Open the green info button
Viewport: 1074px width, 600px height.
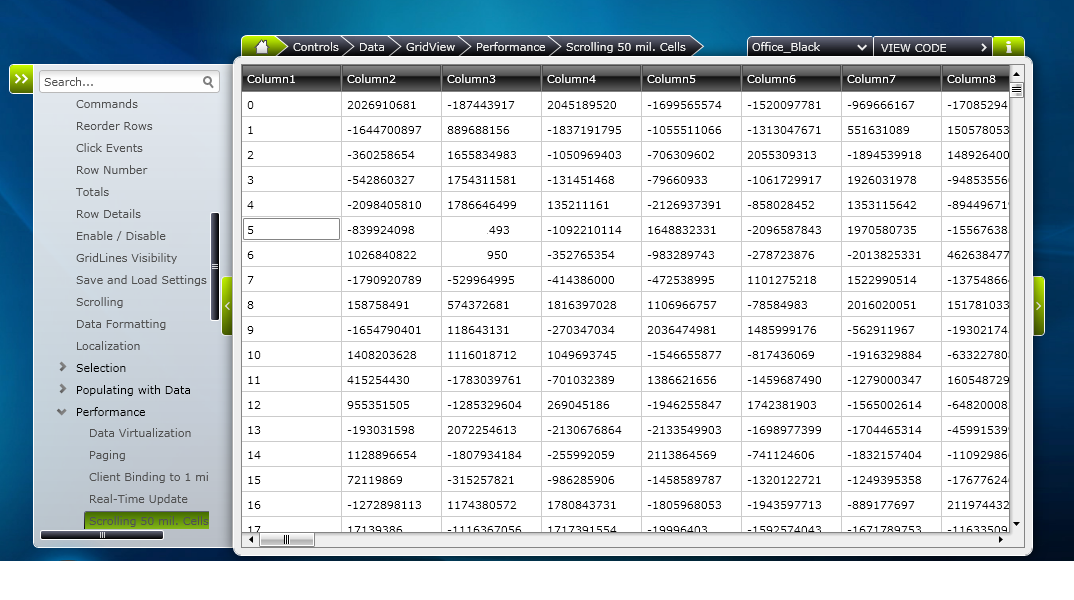[x=1008, y=47]
